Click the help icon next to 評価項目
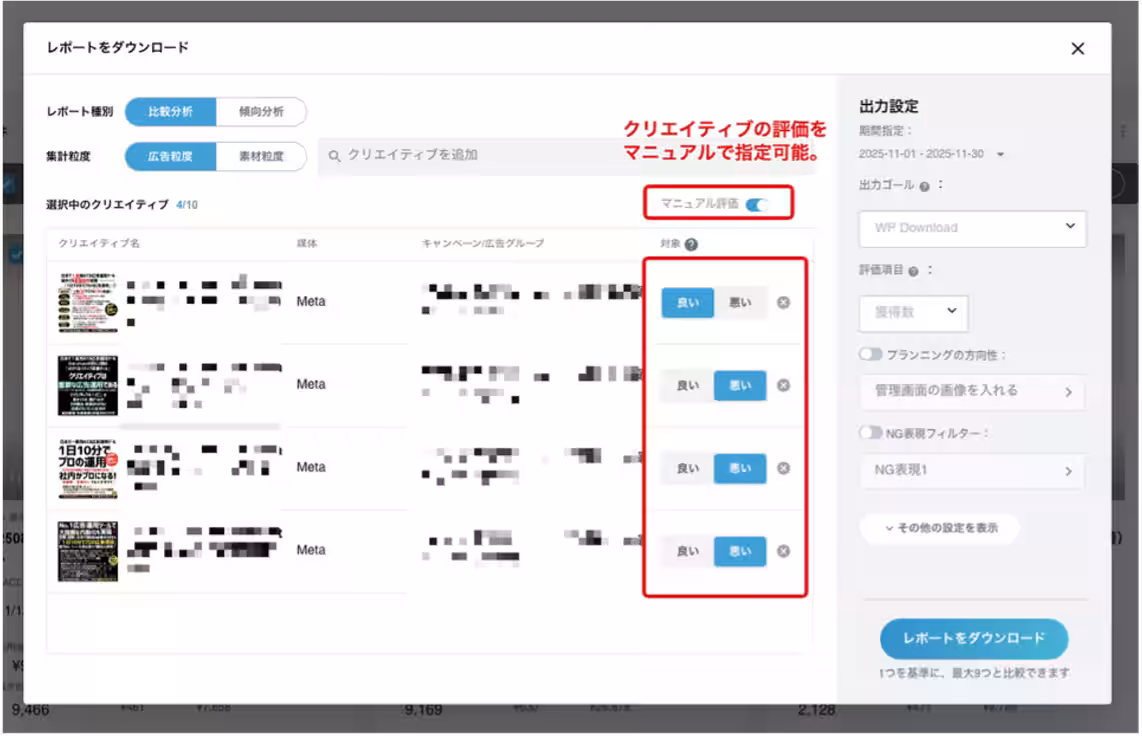This screenshot has height=736, width=1142. [915, 270]
